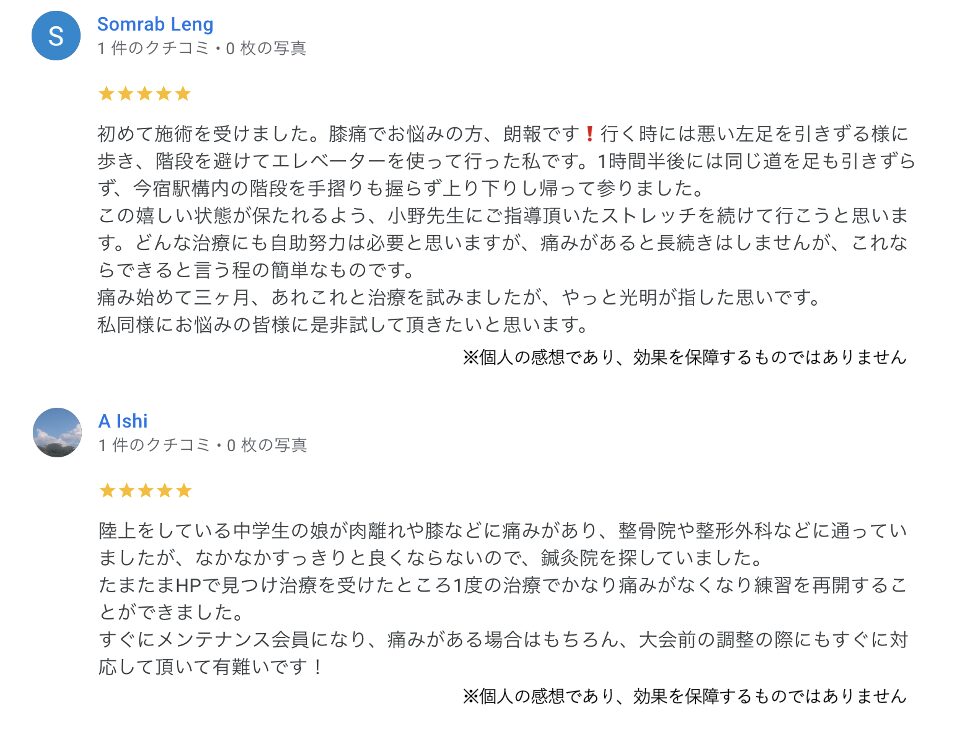Click disclaimer note below A Ishi's review
Screen dimensions: 956x732
(684, 696)
